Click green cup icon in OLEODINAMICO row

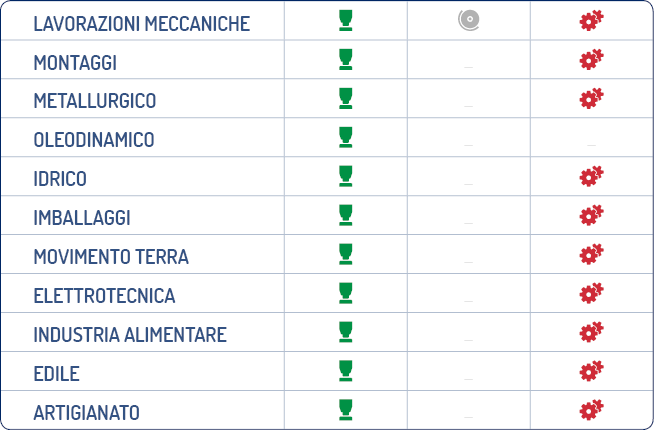pos(346,137)
